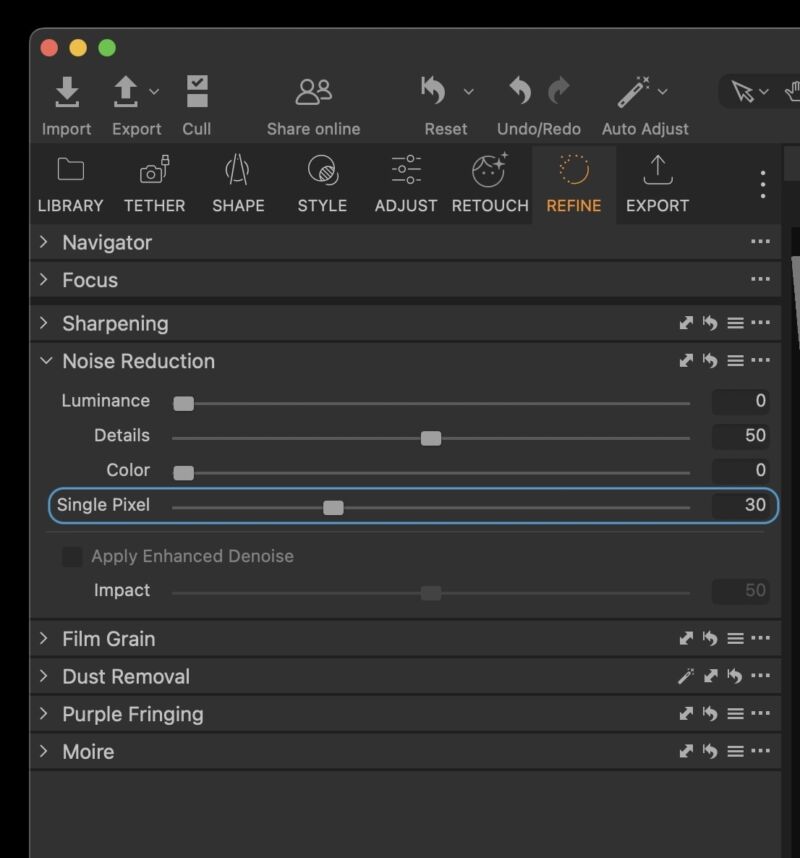Select the pointer cursor tool

point(743,91)
